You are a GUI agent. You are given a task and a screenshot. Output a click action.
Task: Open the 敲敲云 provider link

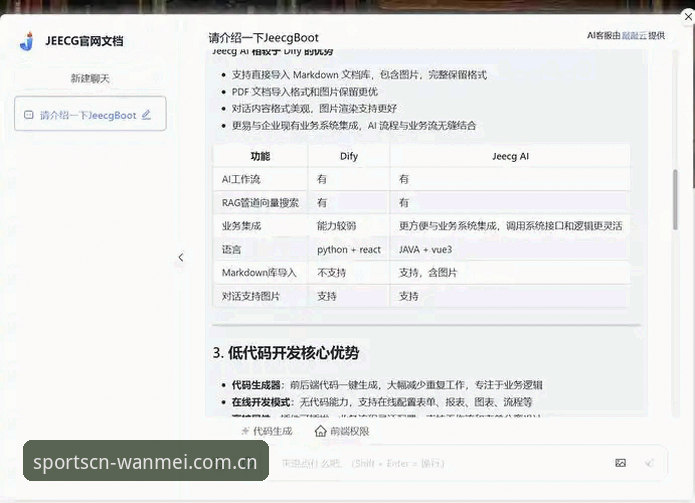click(634, 36)
